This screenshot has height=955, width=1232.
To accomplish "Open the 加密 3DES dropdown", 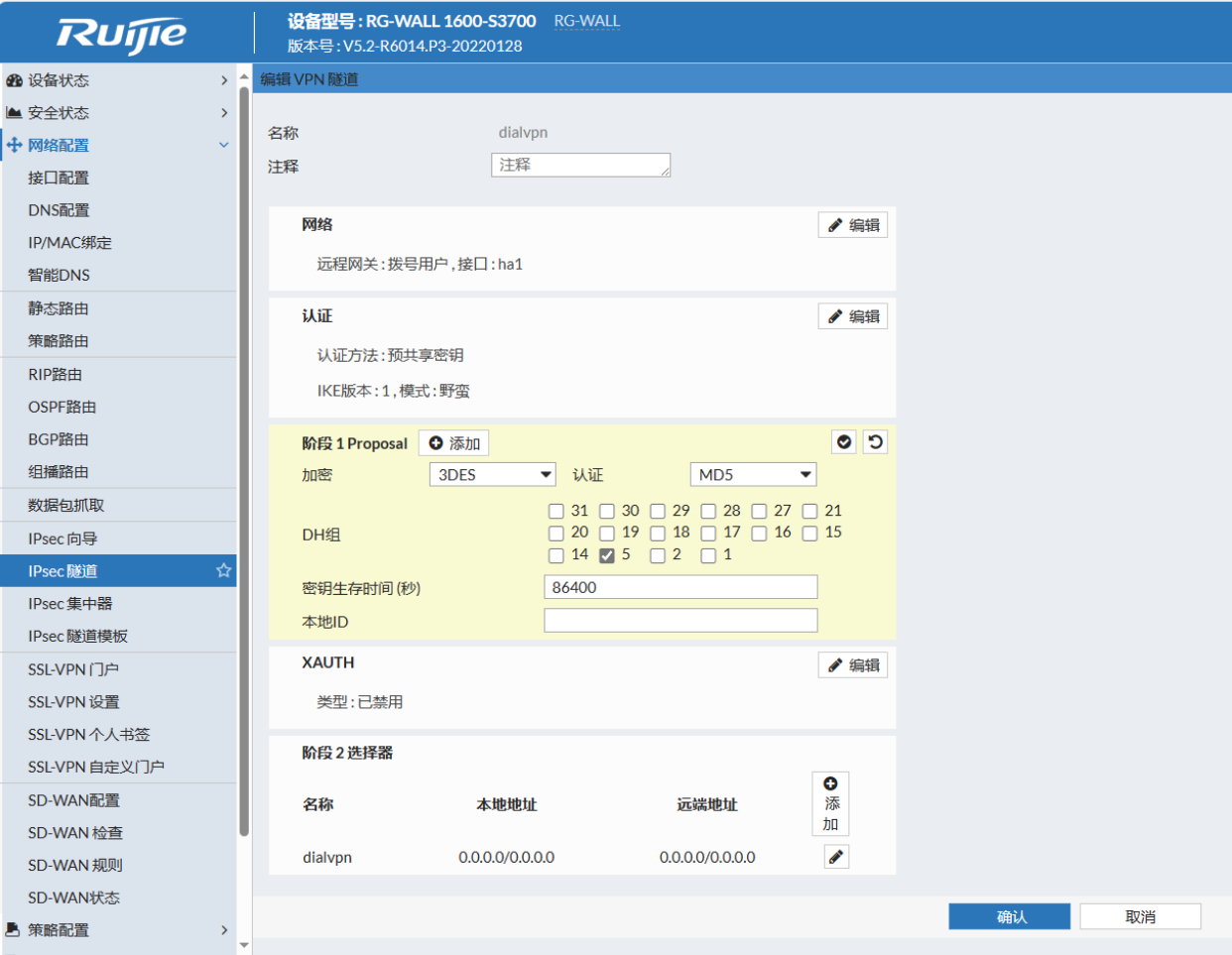I will click(493, 475).
